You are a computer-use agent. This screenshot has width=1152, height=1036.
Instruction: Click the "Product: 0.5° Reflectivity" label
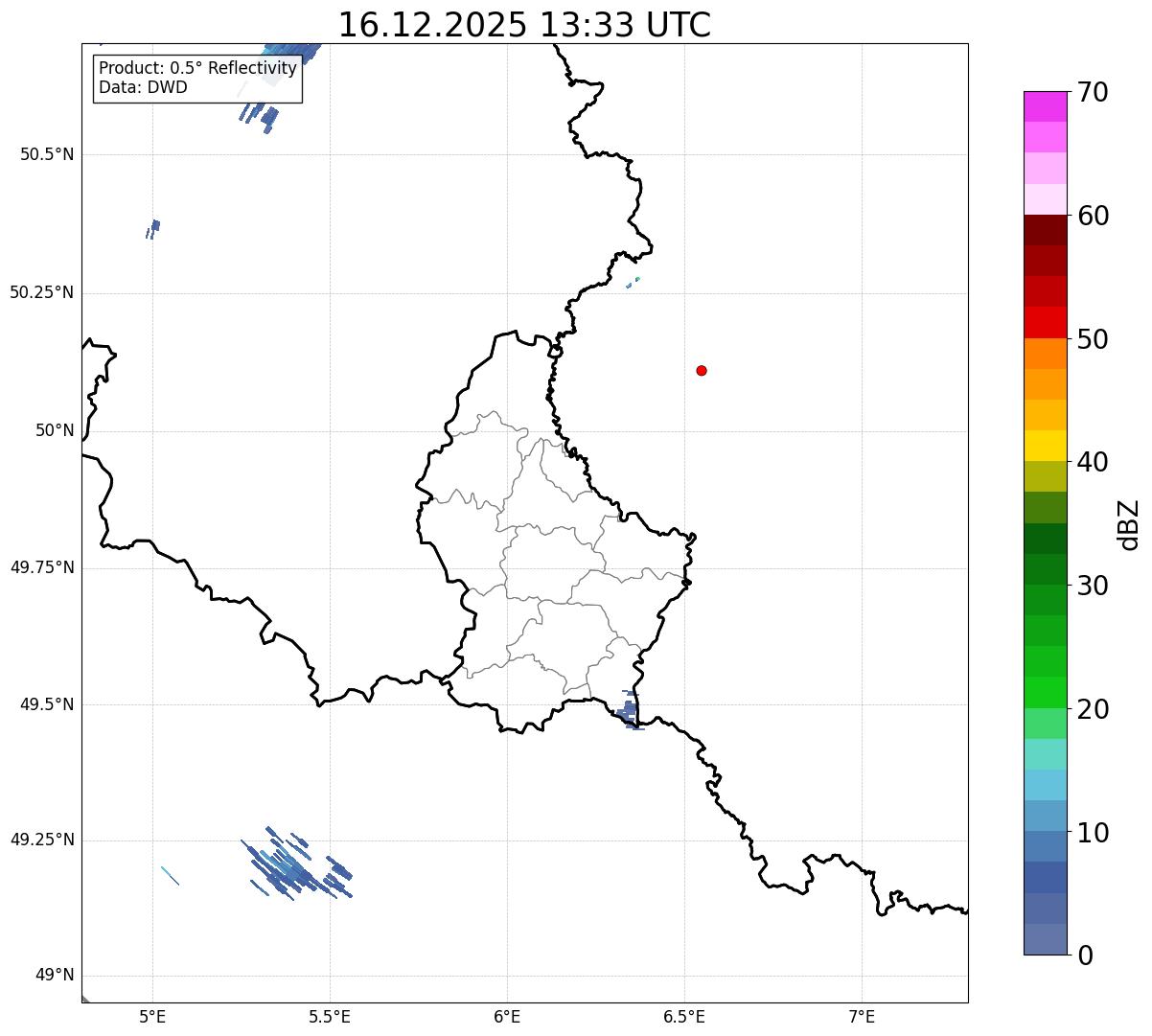click(197, 69)
